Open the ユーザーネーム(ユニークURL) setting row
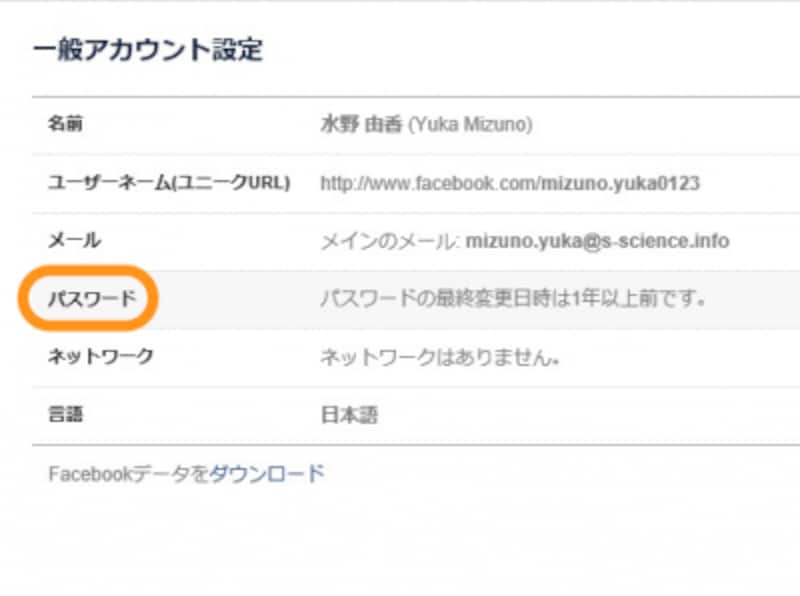 (168, 183)
